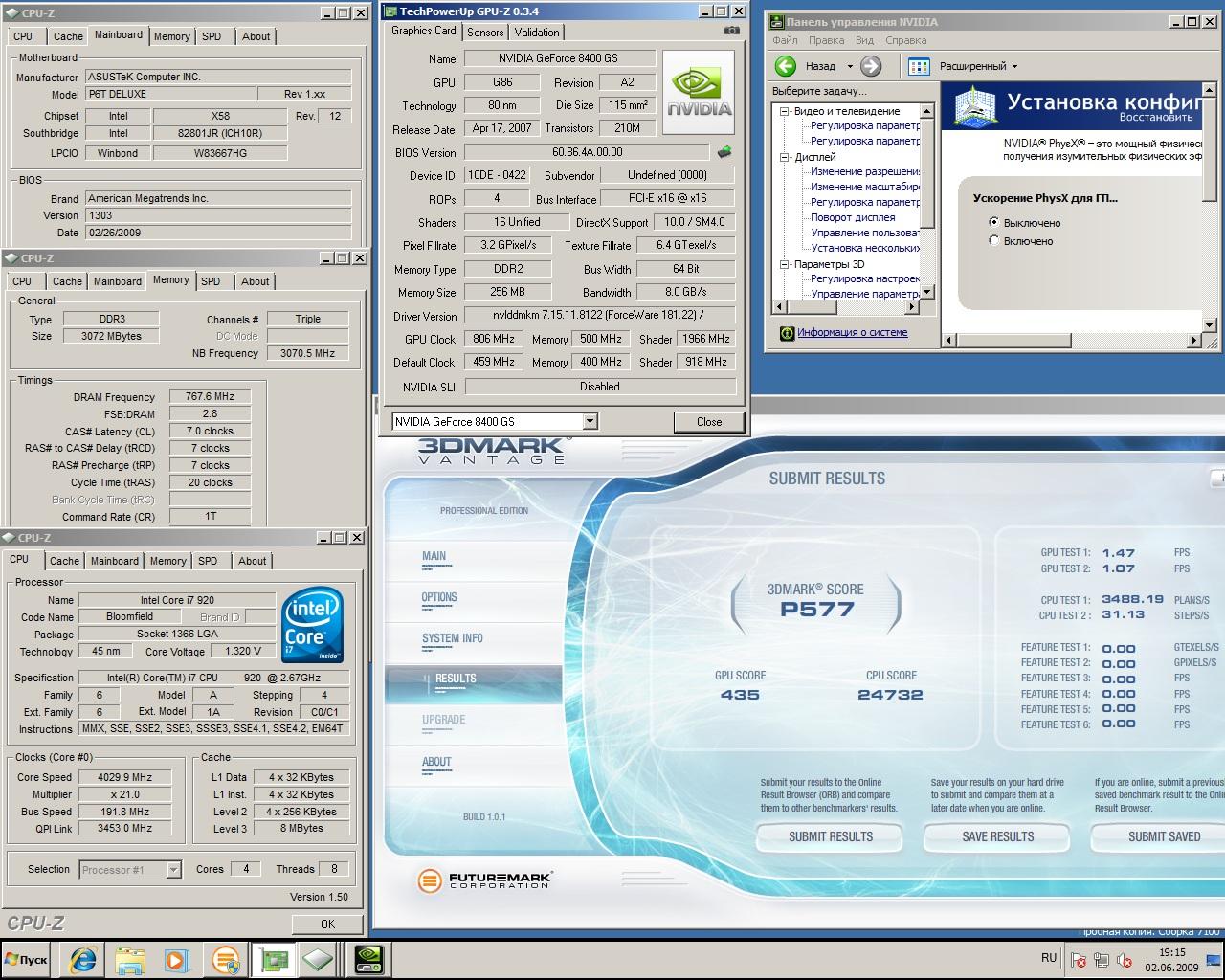Click the GPU-Z screenshot camera icon
Image resolution: width=1225 pixels, height=980 pixels.
point(732,31)
